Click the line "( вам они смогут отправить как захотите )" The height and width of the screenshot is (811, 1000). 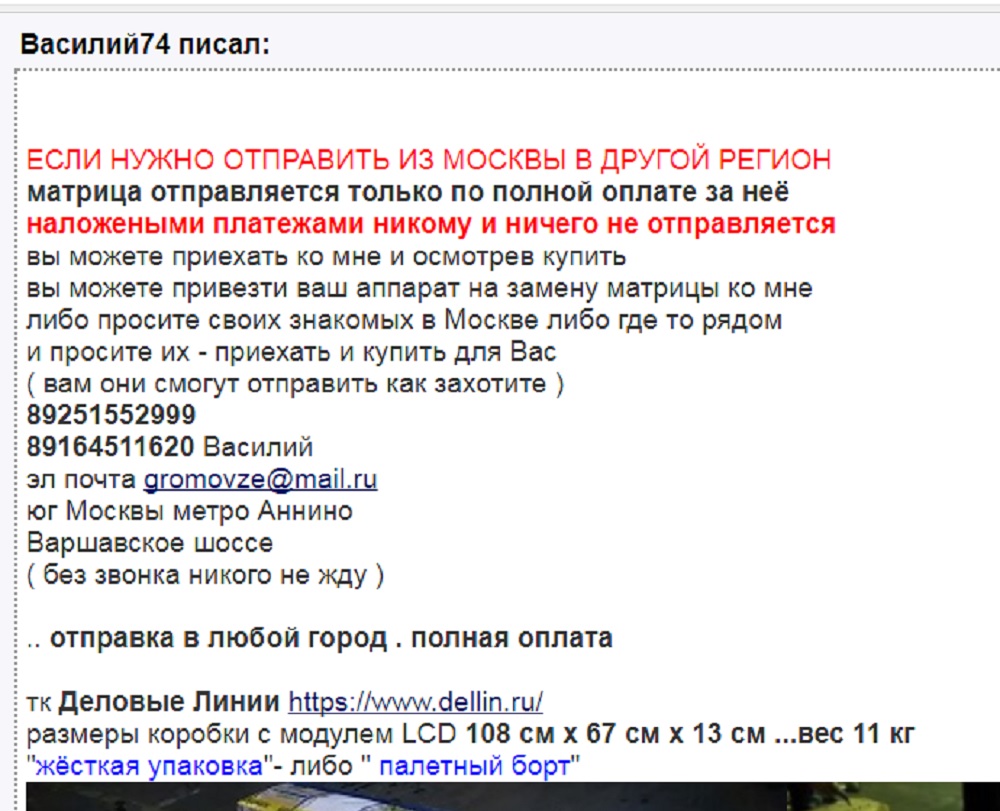point(295,384)
